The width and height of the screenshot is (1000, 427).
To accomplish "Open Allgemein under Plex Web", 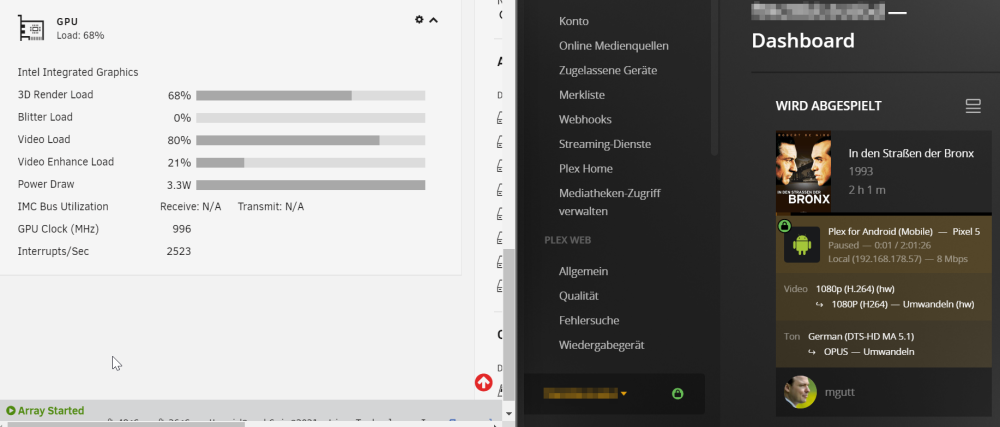I will coord(583,271).
